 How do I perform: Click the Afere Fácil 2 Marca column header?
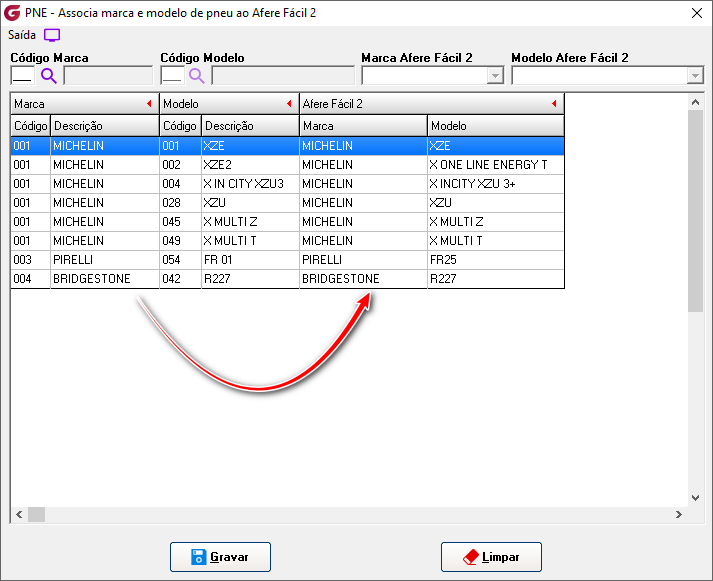coord(363,125)
